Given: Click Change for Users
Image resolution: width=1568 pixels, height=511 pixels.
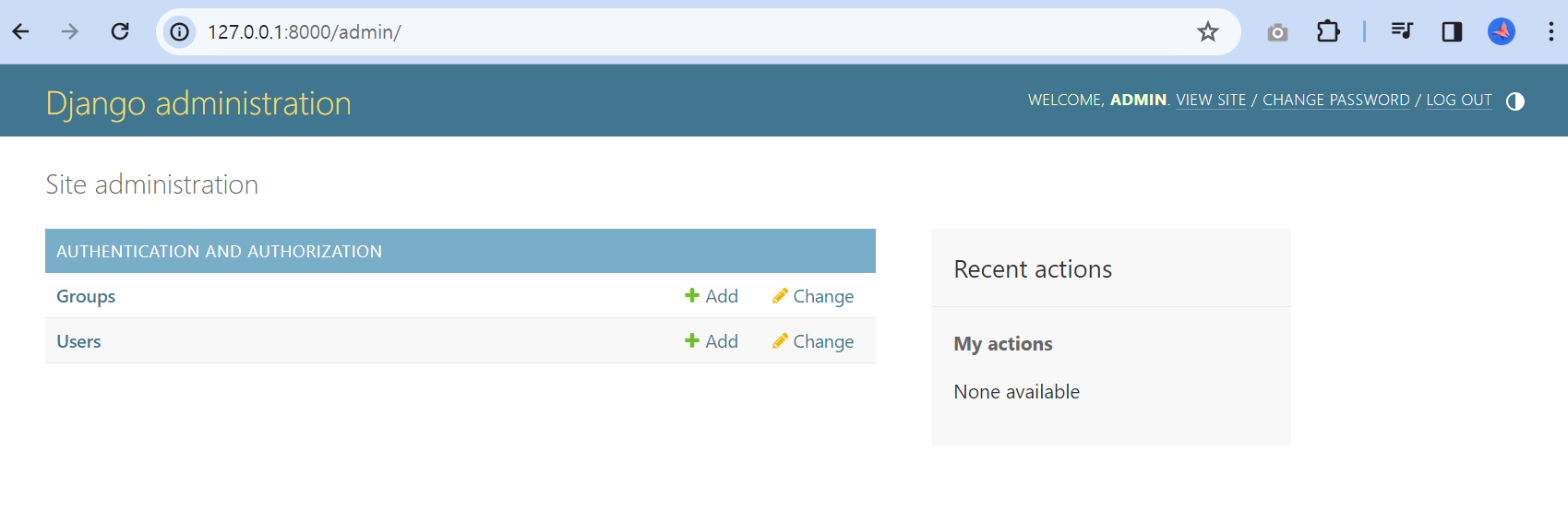Looking at the screenshot, I should [x=813, y=341].
